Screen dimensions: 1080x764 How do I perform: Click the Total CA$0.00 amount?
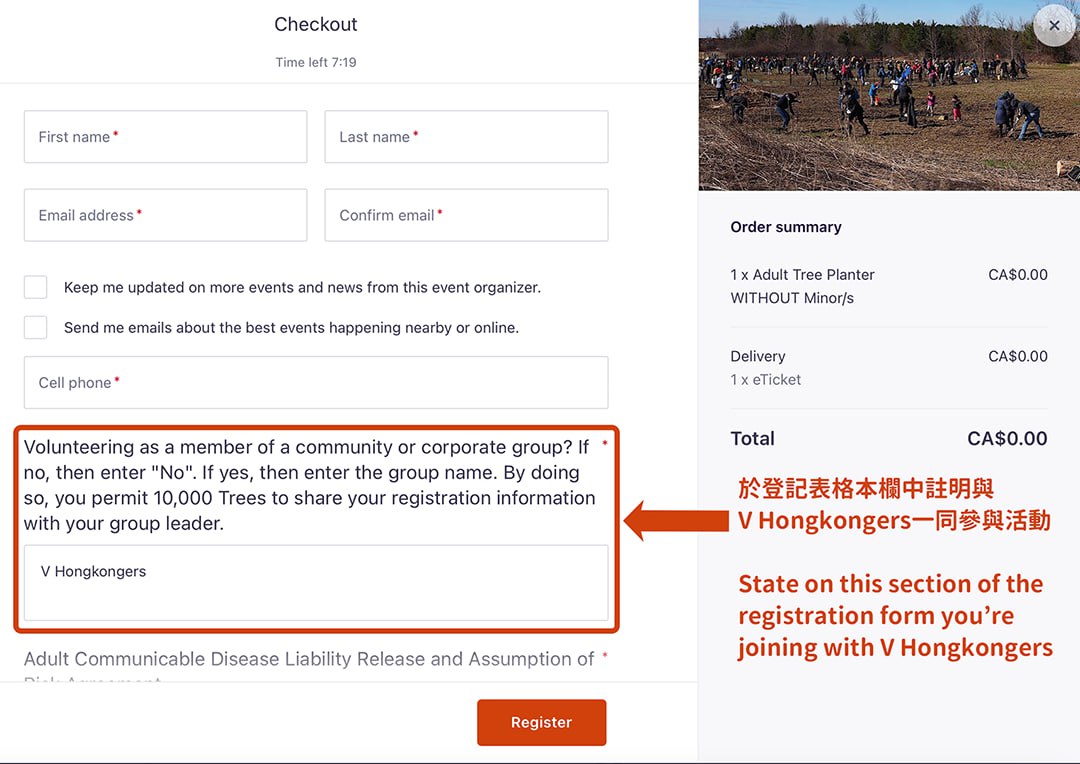click(1007, 438)
